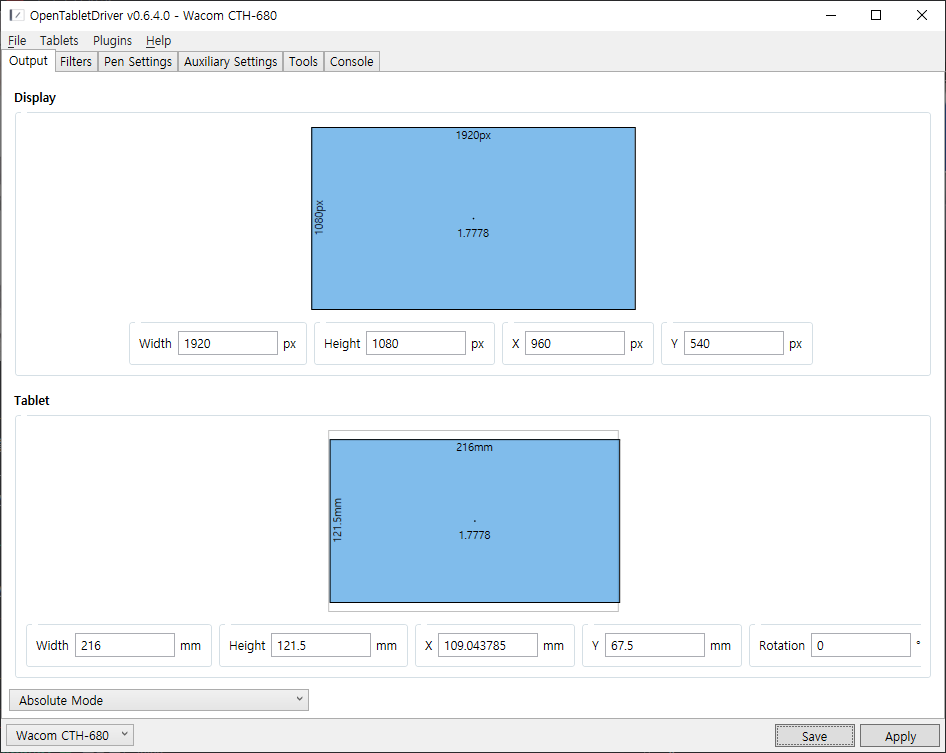Switch to the Tools tab
The width and height of the screenshot is (946, 753).
pyautogui.click(x=303, y=62)
